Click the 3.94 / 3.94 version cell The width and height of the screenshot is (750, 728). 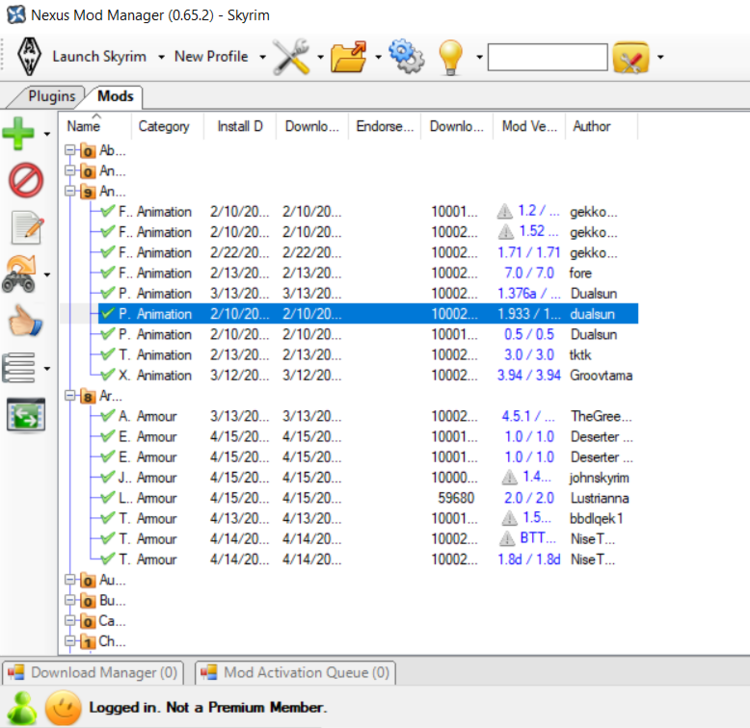[x=529, y=375]
